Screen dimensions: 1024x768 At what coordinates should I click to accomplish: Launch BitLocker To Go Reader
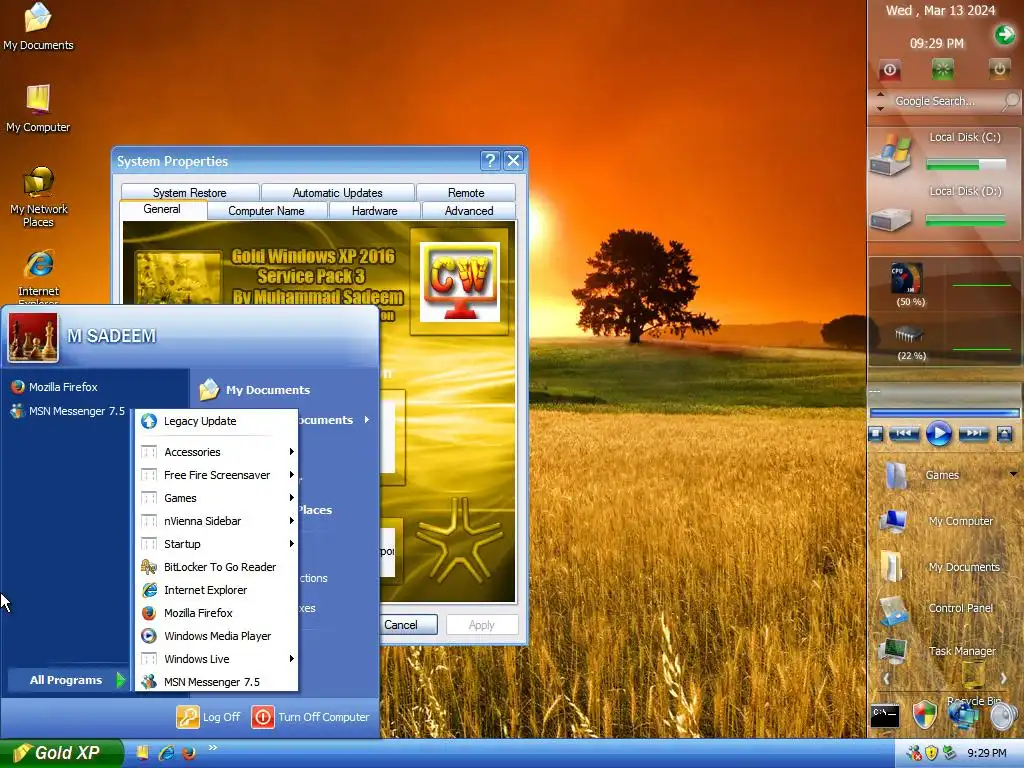[x=217, y=567]
